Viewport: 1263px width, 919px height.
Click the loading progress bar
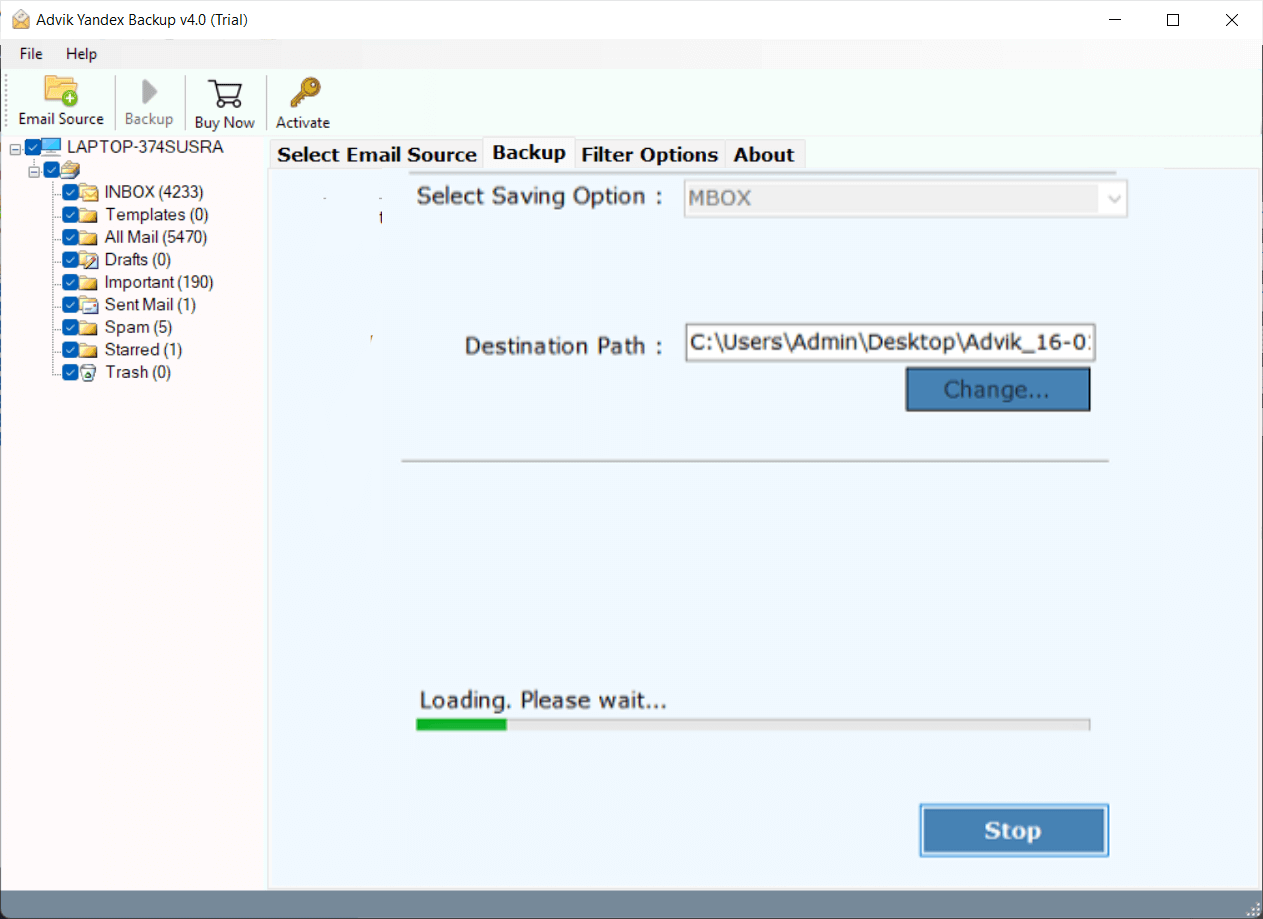point(753,724)
